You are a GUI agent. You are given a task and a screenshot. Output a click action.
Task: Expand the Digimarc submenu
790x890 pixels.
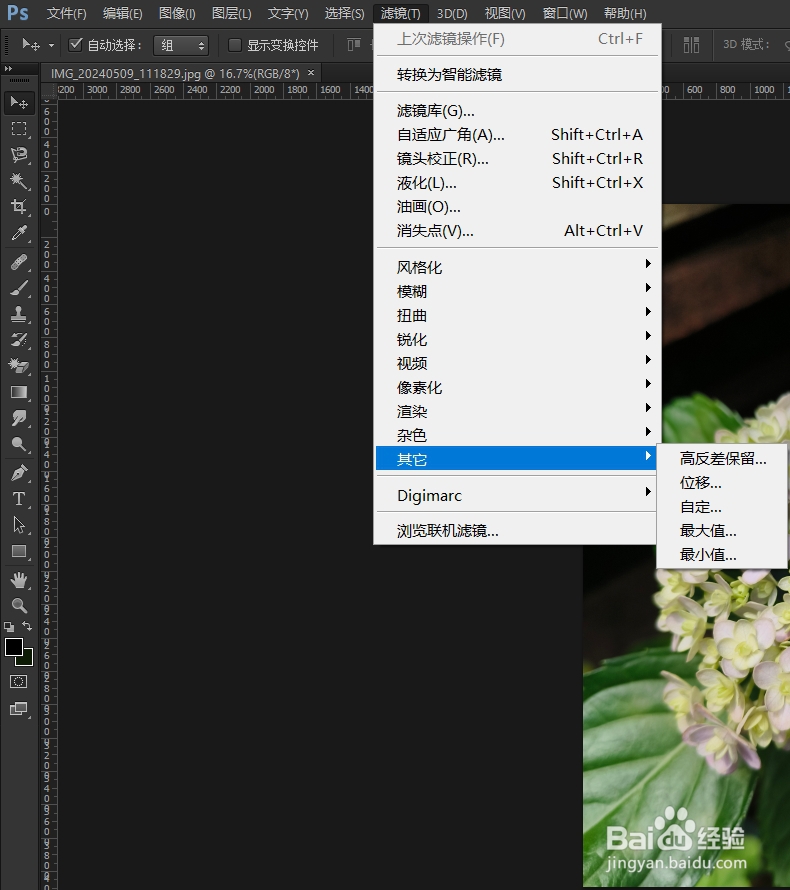click(517, 496)
